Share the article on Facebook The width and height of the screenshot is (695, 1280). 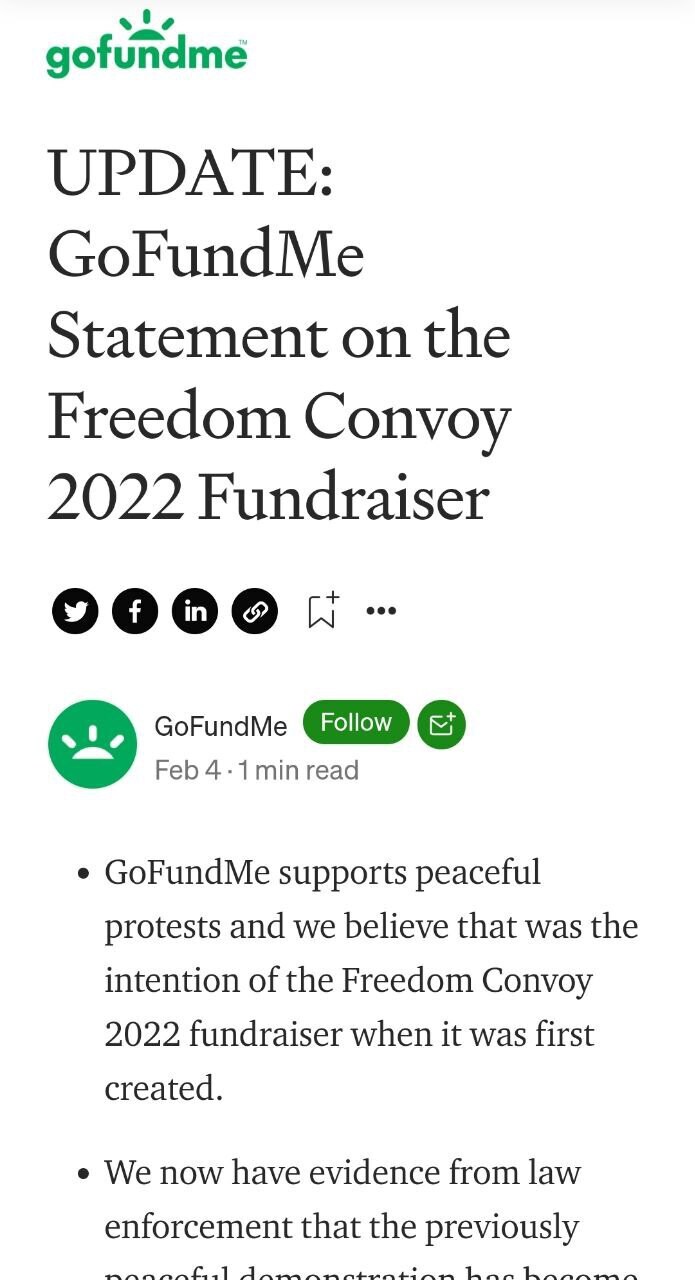click(x=135, y=611)
